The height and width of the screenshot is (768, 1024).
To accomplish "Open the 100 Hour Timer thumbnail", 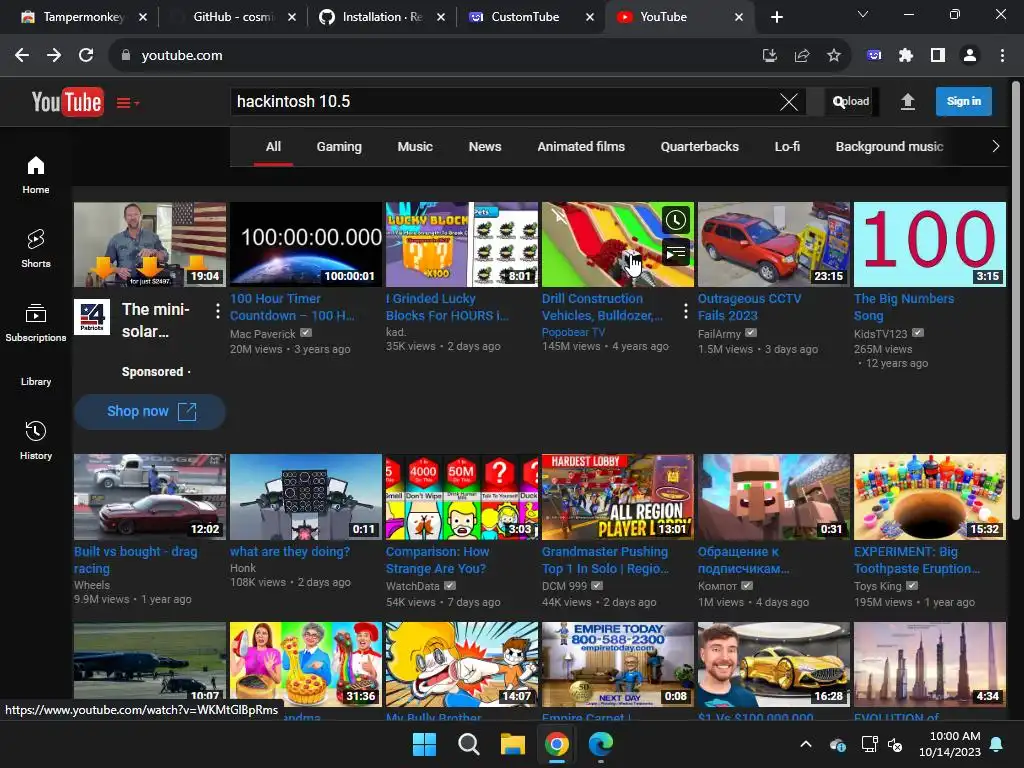I will pyautogui.click(x=306, y=244).
